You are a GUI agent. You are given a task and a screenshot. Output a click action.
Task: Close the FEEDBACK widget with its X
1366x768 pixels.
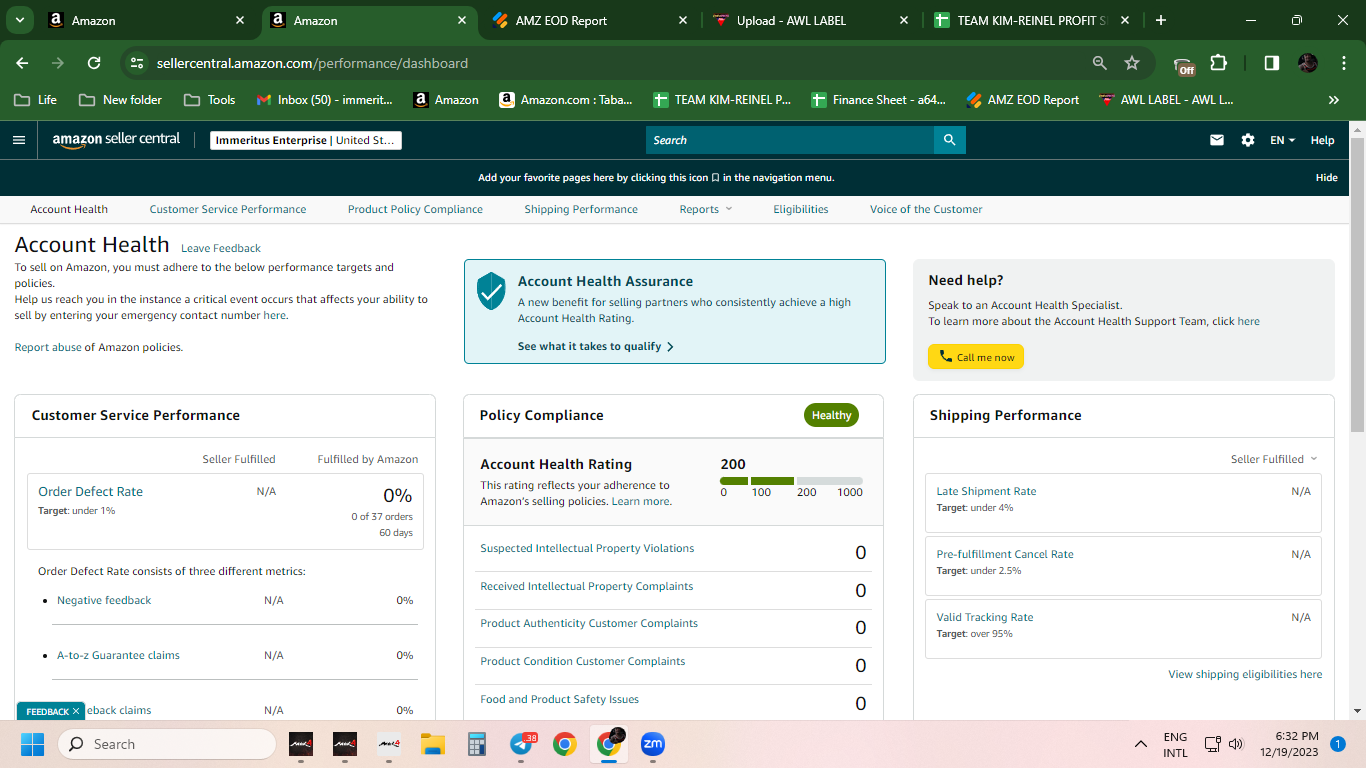click(76, 711)
